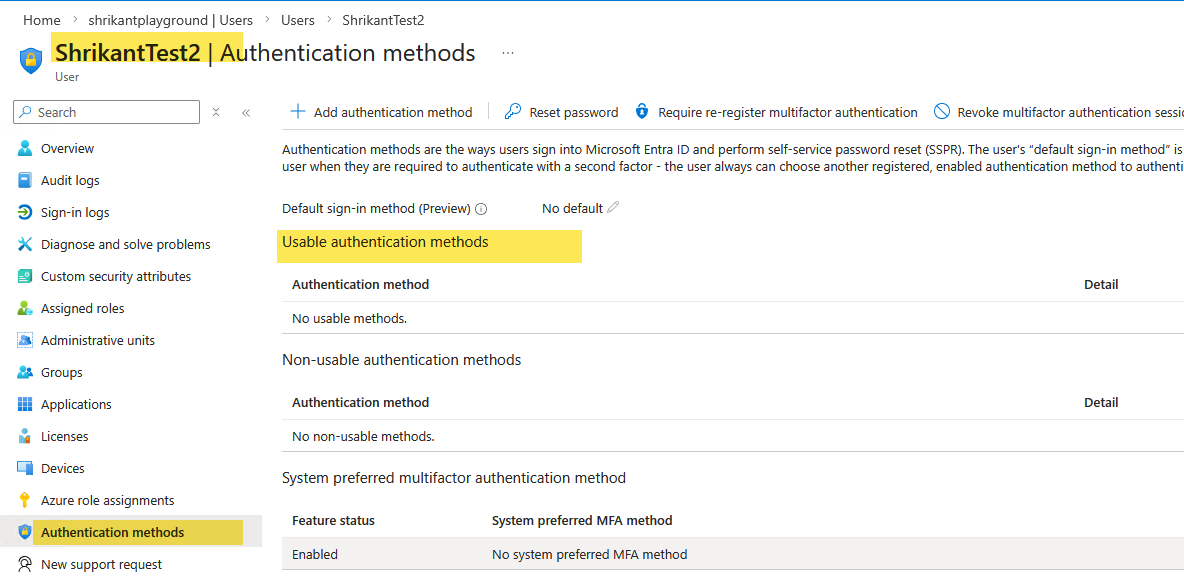The width and height of the screenshot is (1184, 583).
Task: Click Revoke multifactor authentication sessions
Action: pyautogui.click(x=1059, y=112)
